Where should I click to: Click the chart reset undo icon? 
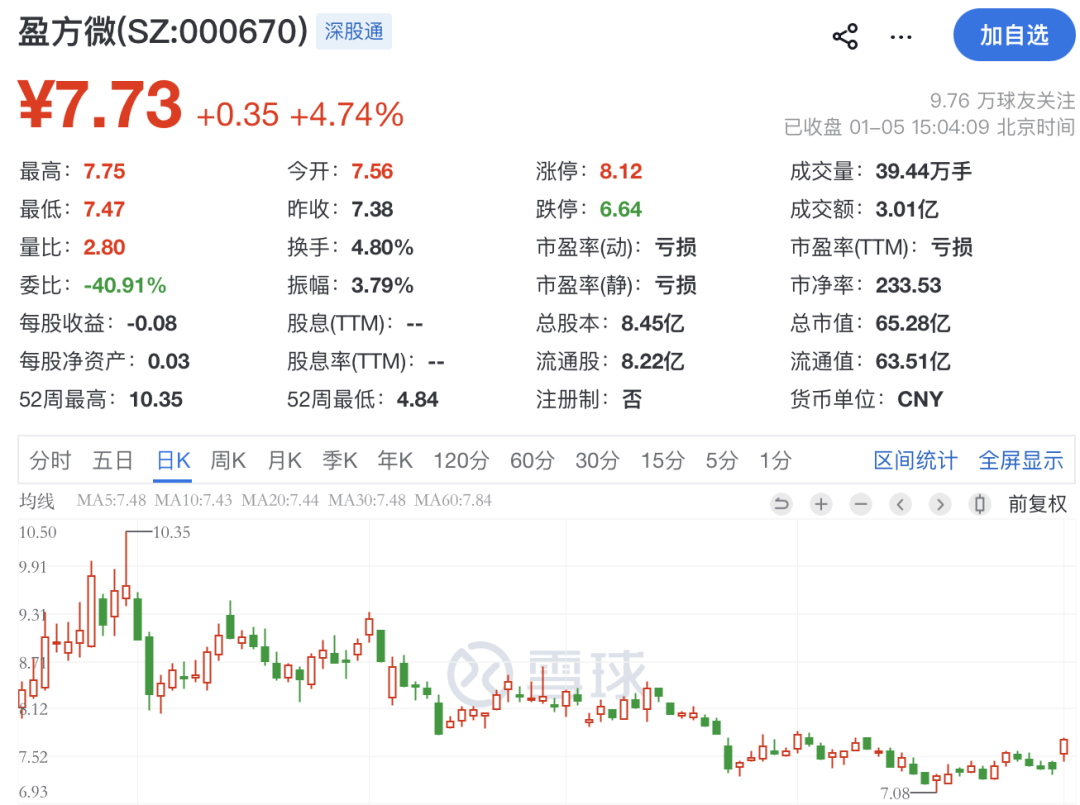click(x=782, y=504)
